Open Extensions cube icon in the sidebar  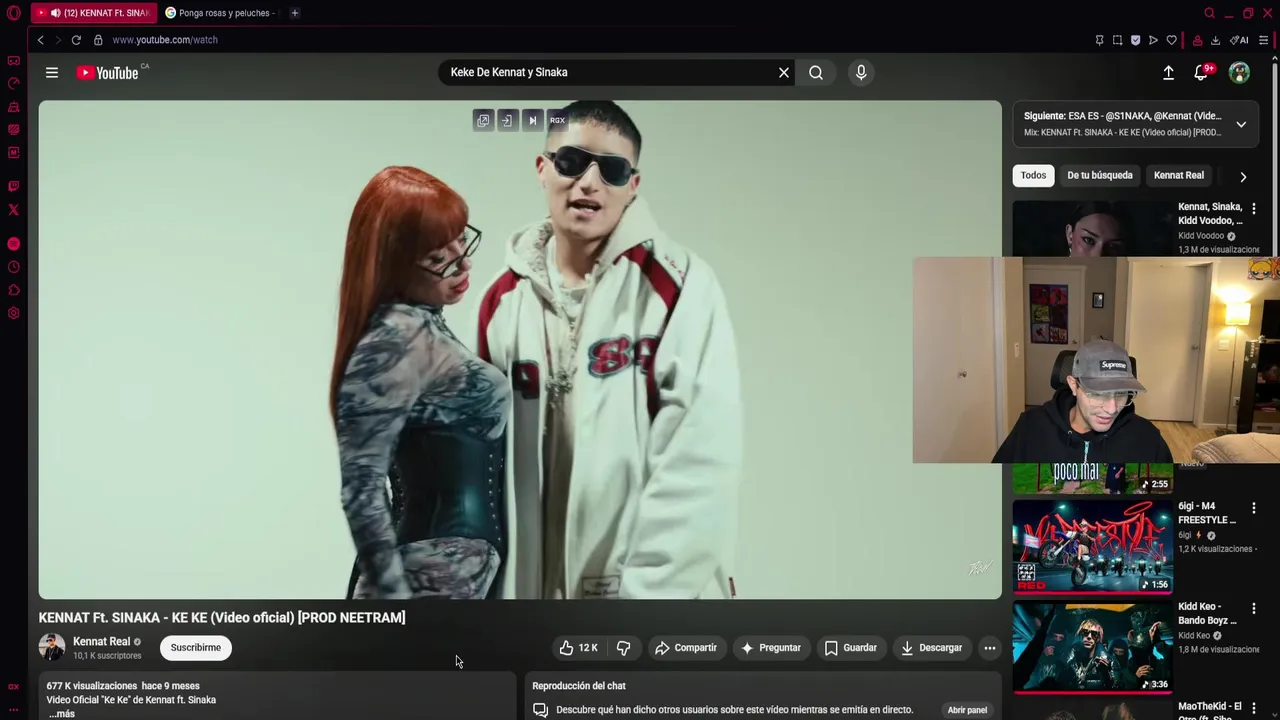tap(13, 290)
